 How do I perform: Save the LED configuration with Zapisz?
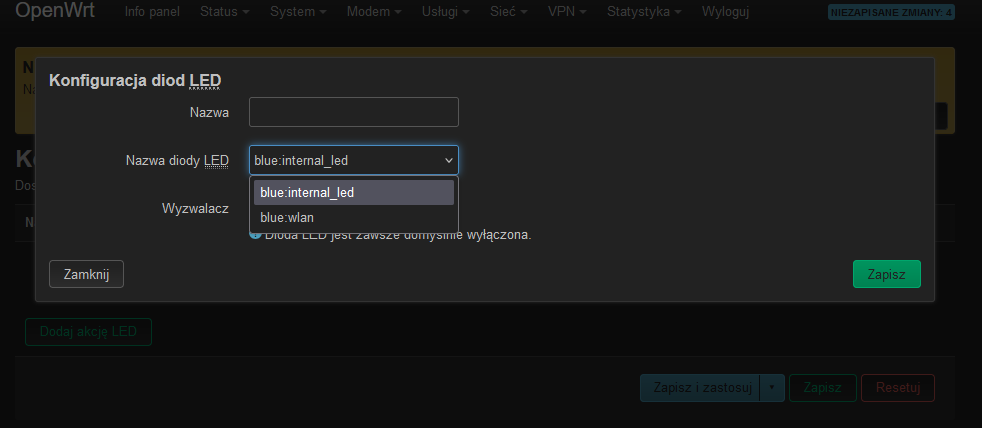click(887, 274)
